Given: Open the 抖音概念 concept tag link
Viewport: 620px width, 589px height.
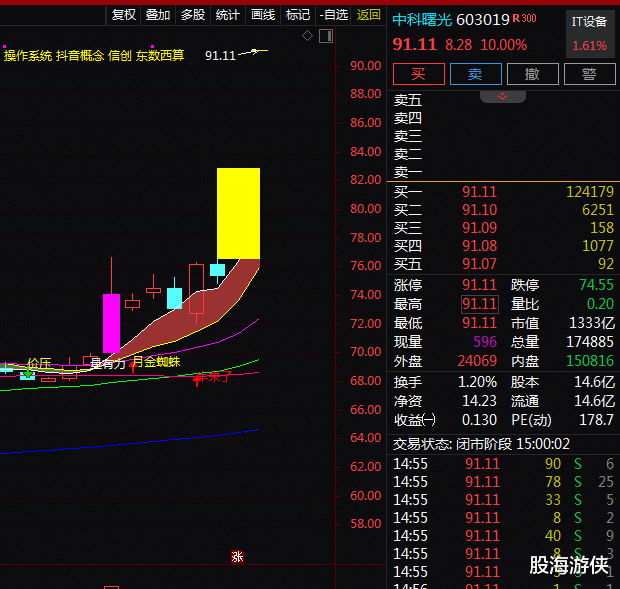Looking at the screenshot, I should (x=79, y=55).
